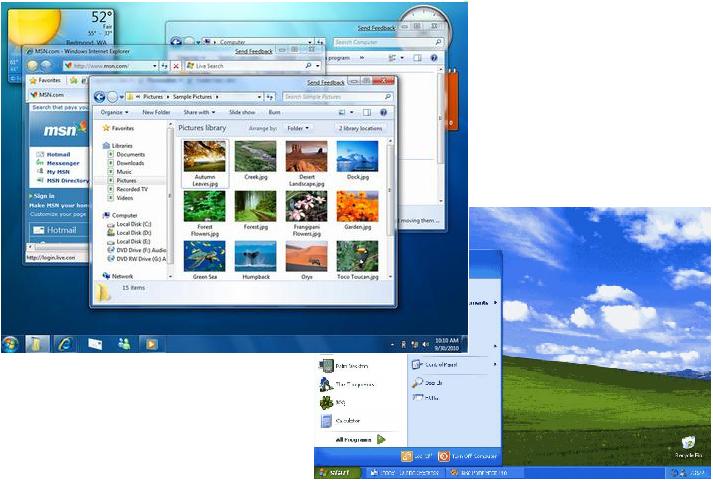Click the Favorites star button in Internet Explorer
The width and height of the screenshot is (713, 481).
(45, 80)
